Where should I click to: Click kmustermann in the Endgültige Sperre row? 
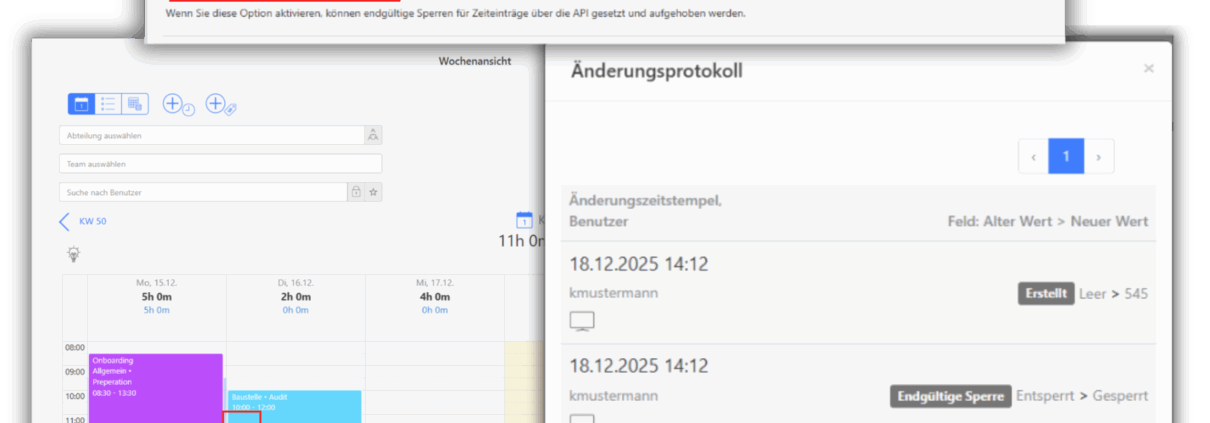click(x=614, y=396)
